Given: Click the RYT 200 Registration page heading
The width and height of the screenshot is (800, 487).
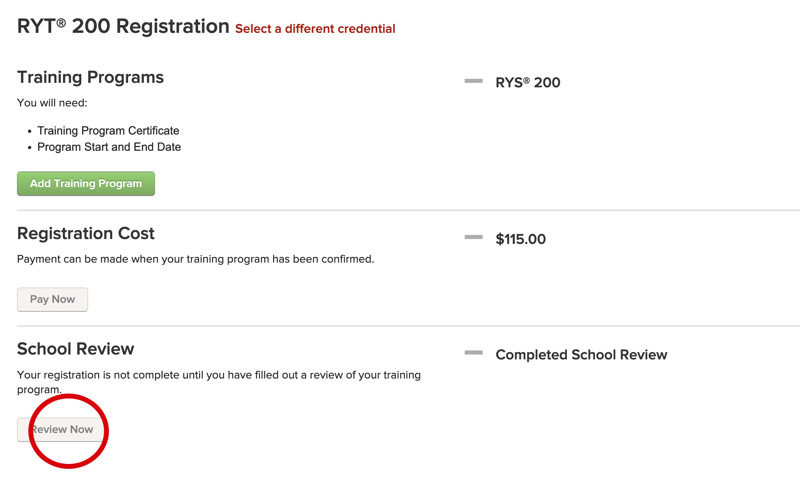Looking at the screenshot, I should [x=123, y=27].
